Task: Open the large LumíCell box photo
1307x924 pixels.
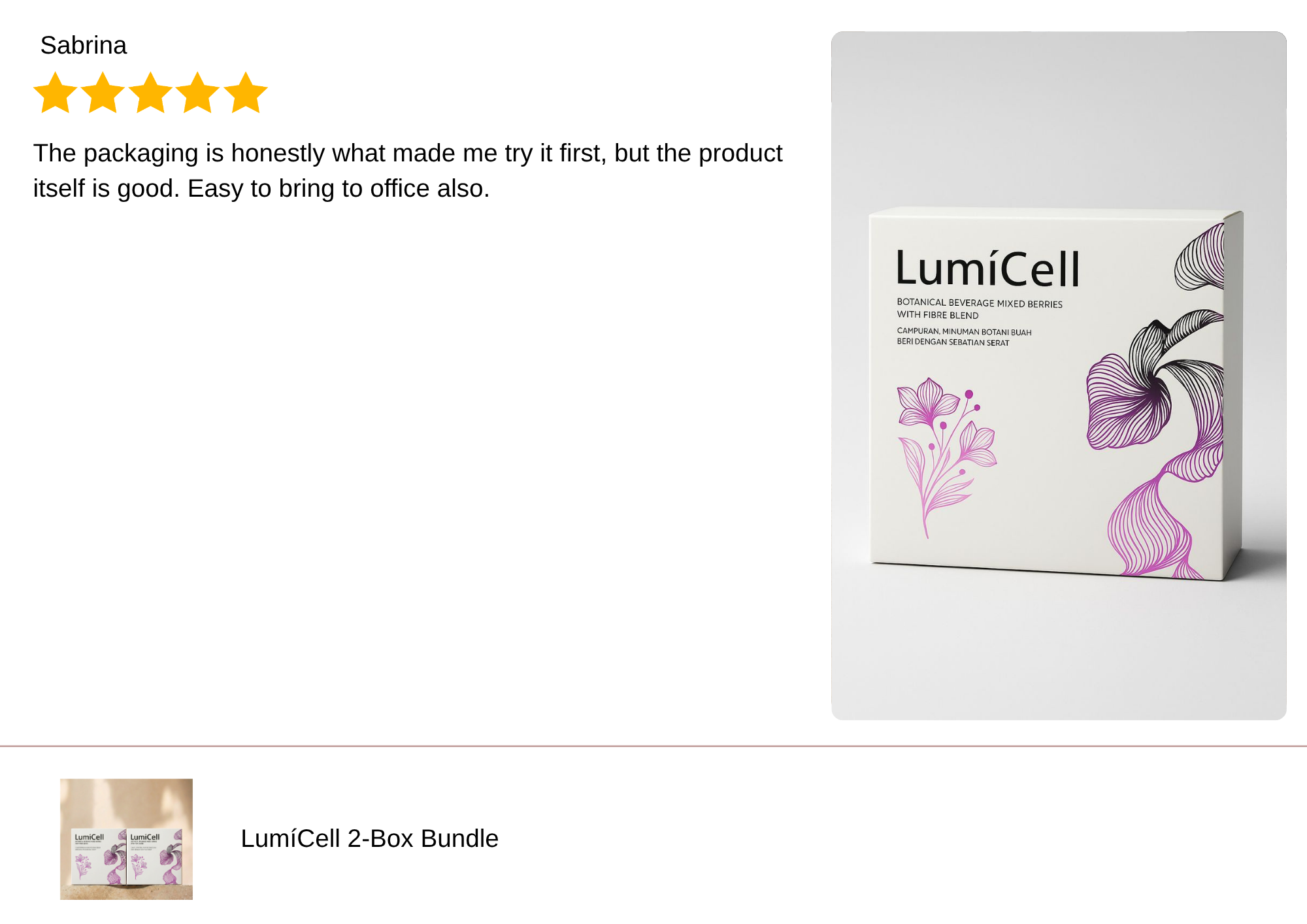Action: coord(1059,376)
